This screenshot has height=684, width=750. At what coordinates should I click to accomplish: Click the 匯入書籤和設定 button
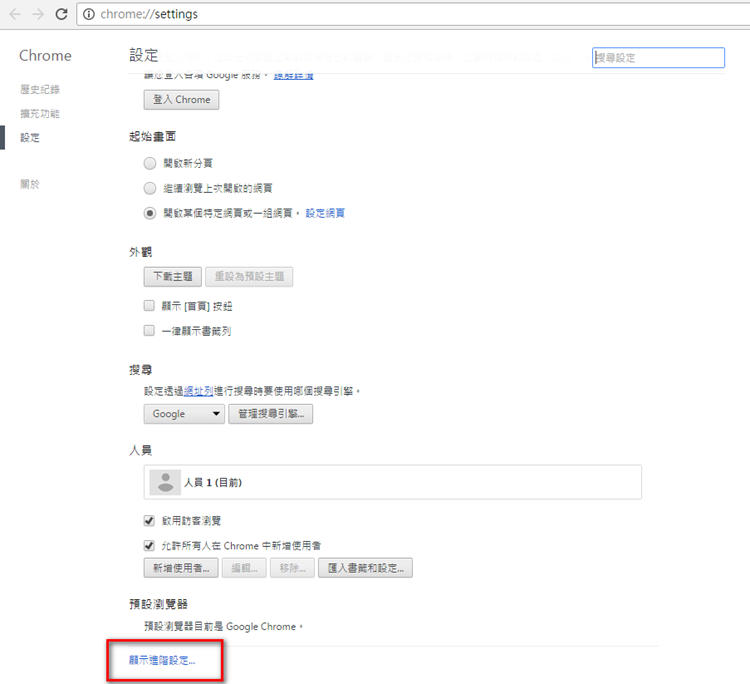(x=365, y=568)
